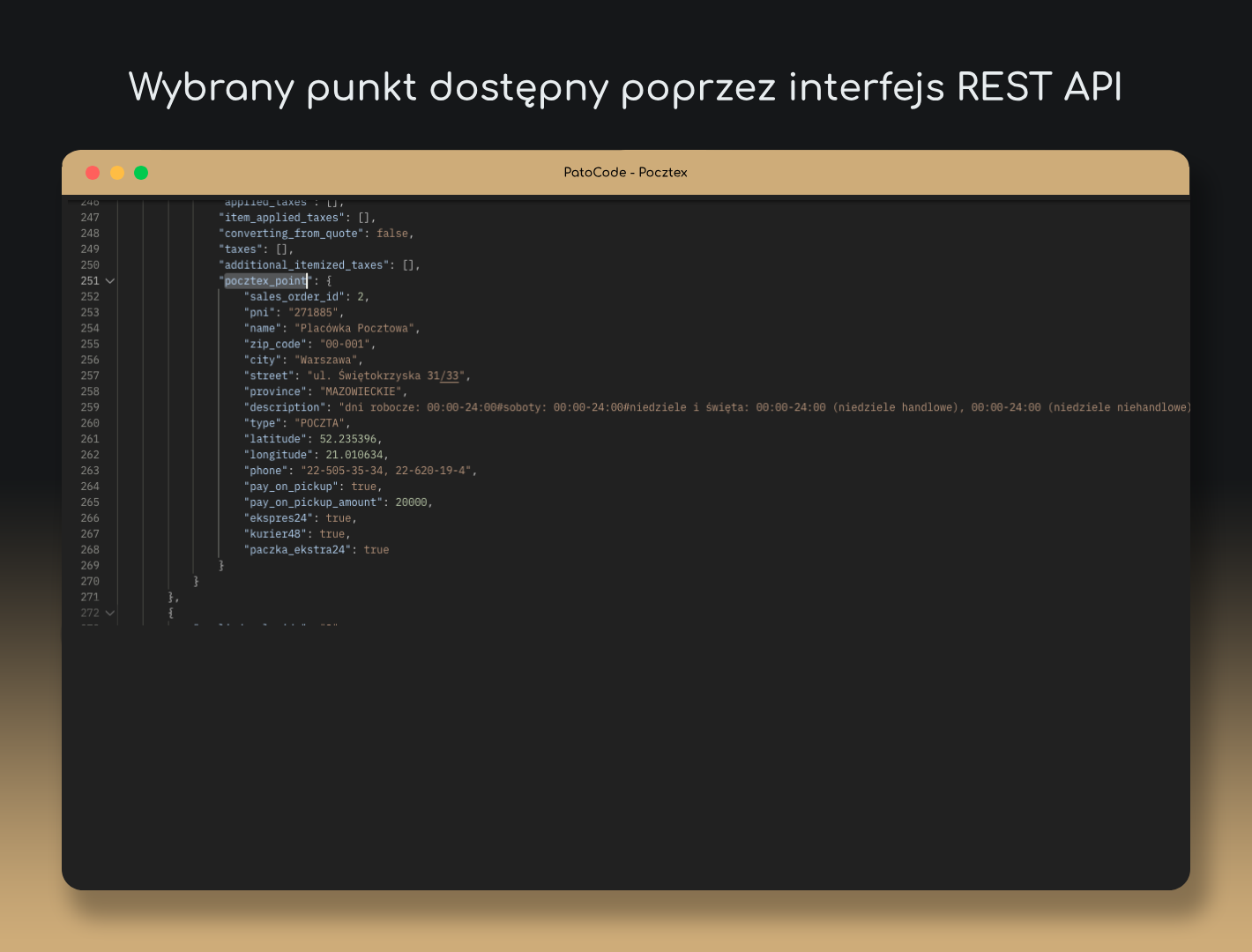Click the highlighted pocztex_point key
The width and height of the screenshot is (1252, 952).
(x=265, y=281)
